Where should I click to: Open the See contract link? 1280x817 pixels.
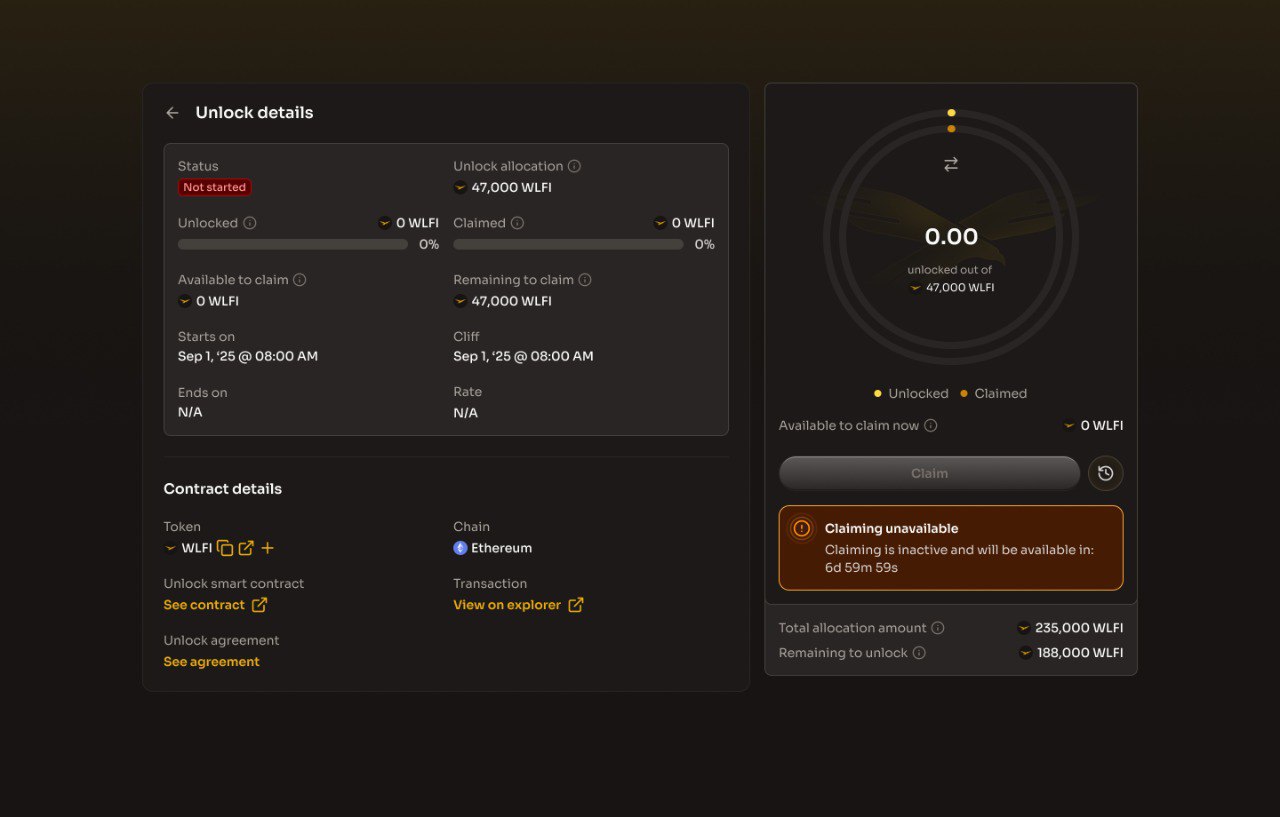tap(215, 605)
